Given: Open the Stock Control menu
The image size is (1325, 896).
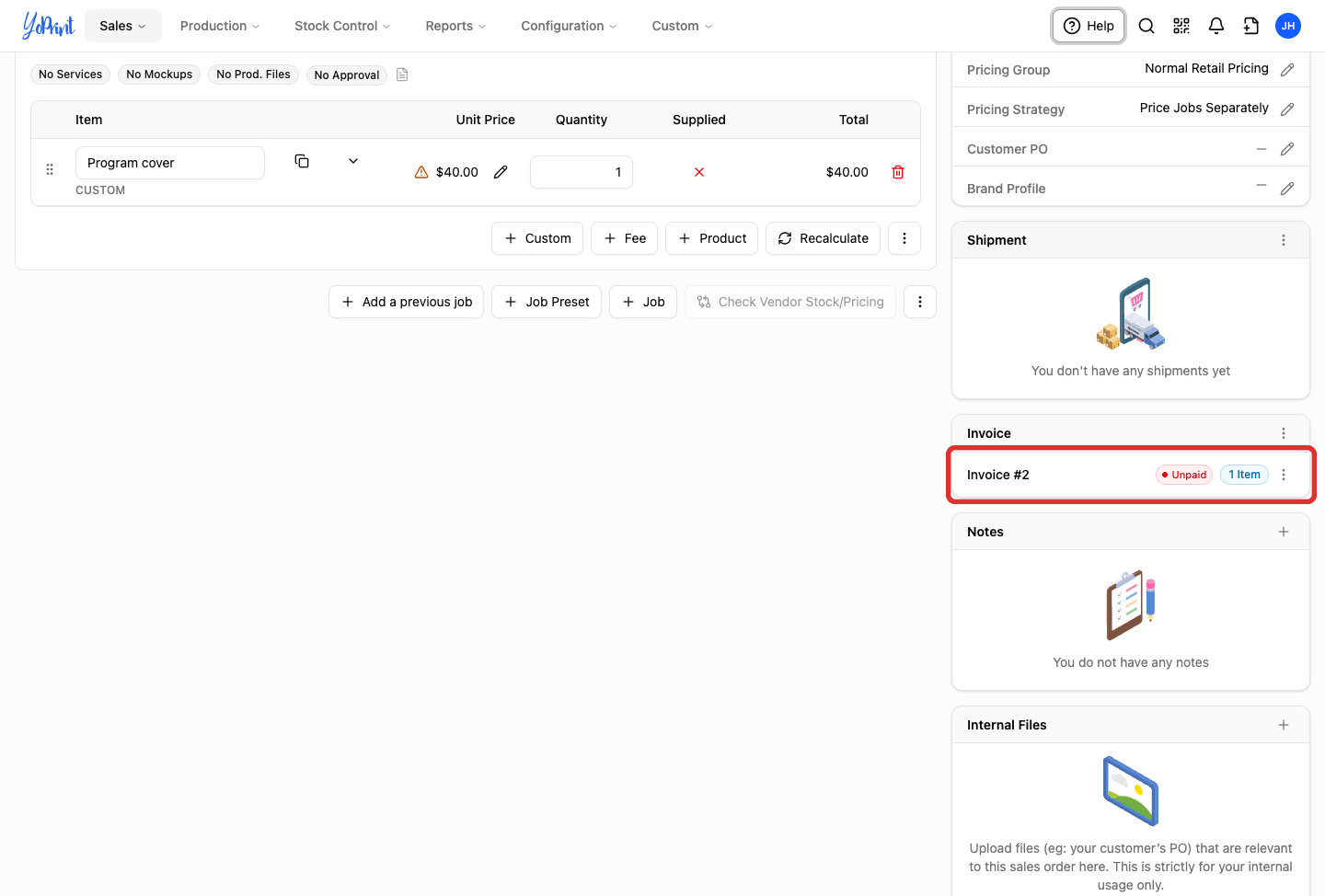Looking at the screenshot, I should pyautogui.click(x=342, y=26).
